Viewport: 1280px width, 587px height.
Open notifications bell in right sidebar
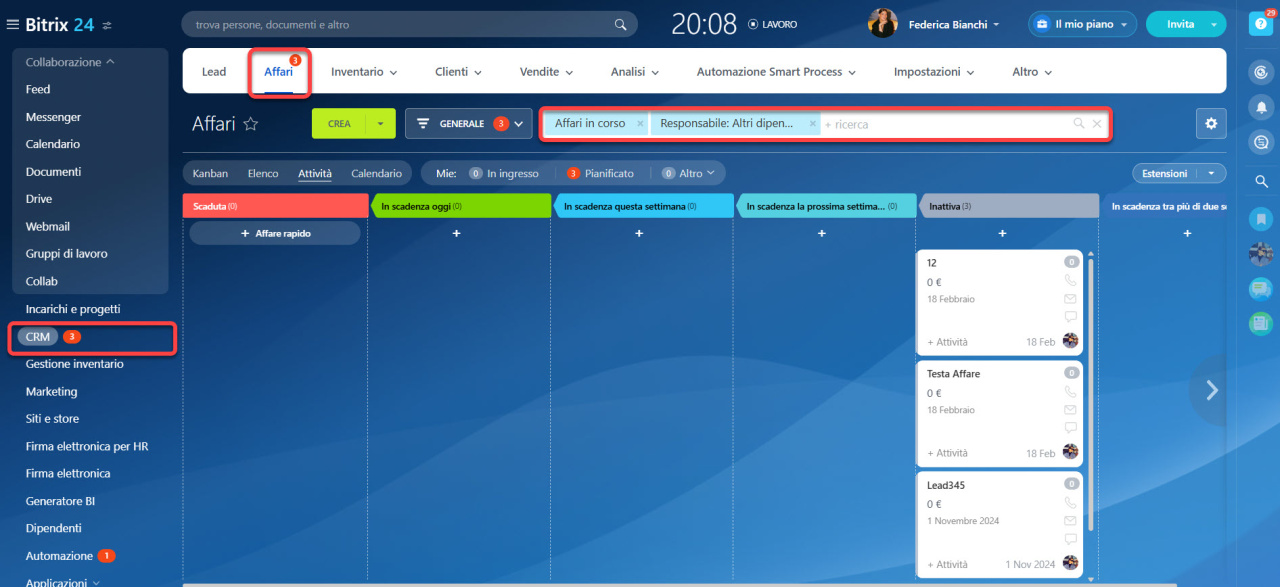click(x=1261, y=107)
